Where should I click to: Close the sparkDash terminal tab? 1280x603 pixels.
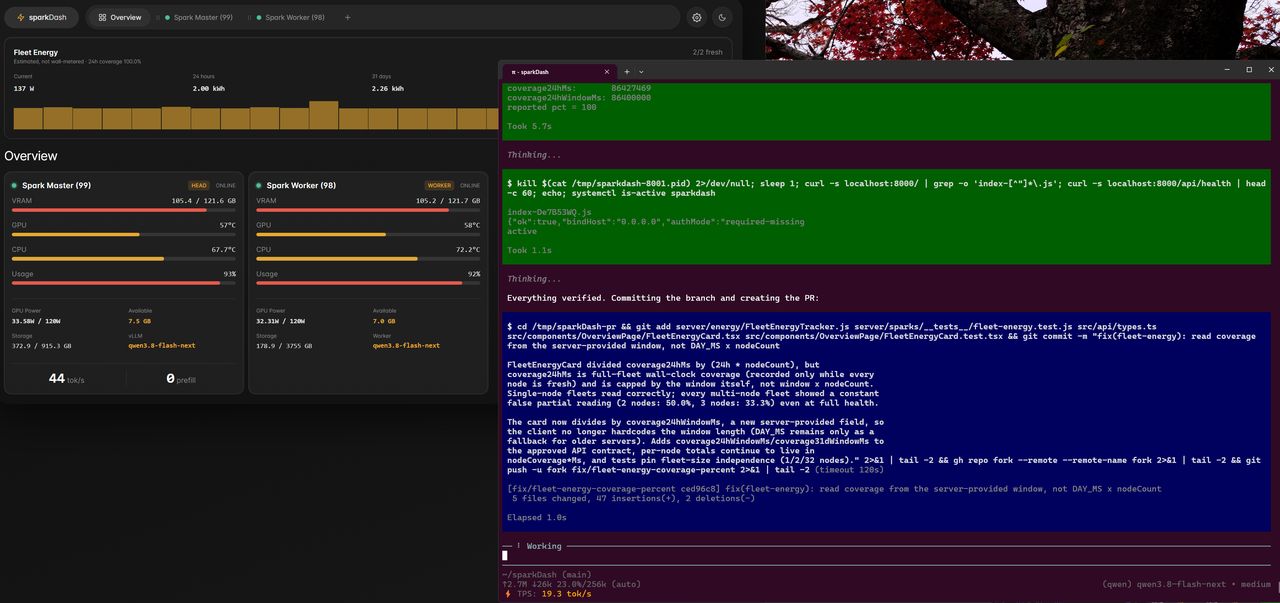coord(607,72)
